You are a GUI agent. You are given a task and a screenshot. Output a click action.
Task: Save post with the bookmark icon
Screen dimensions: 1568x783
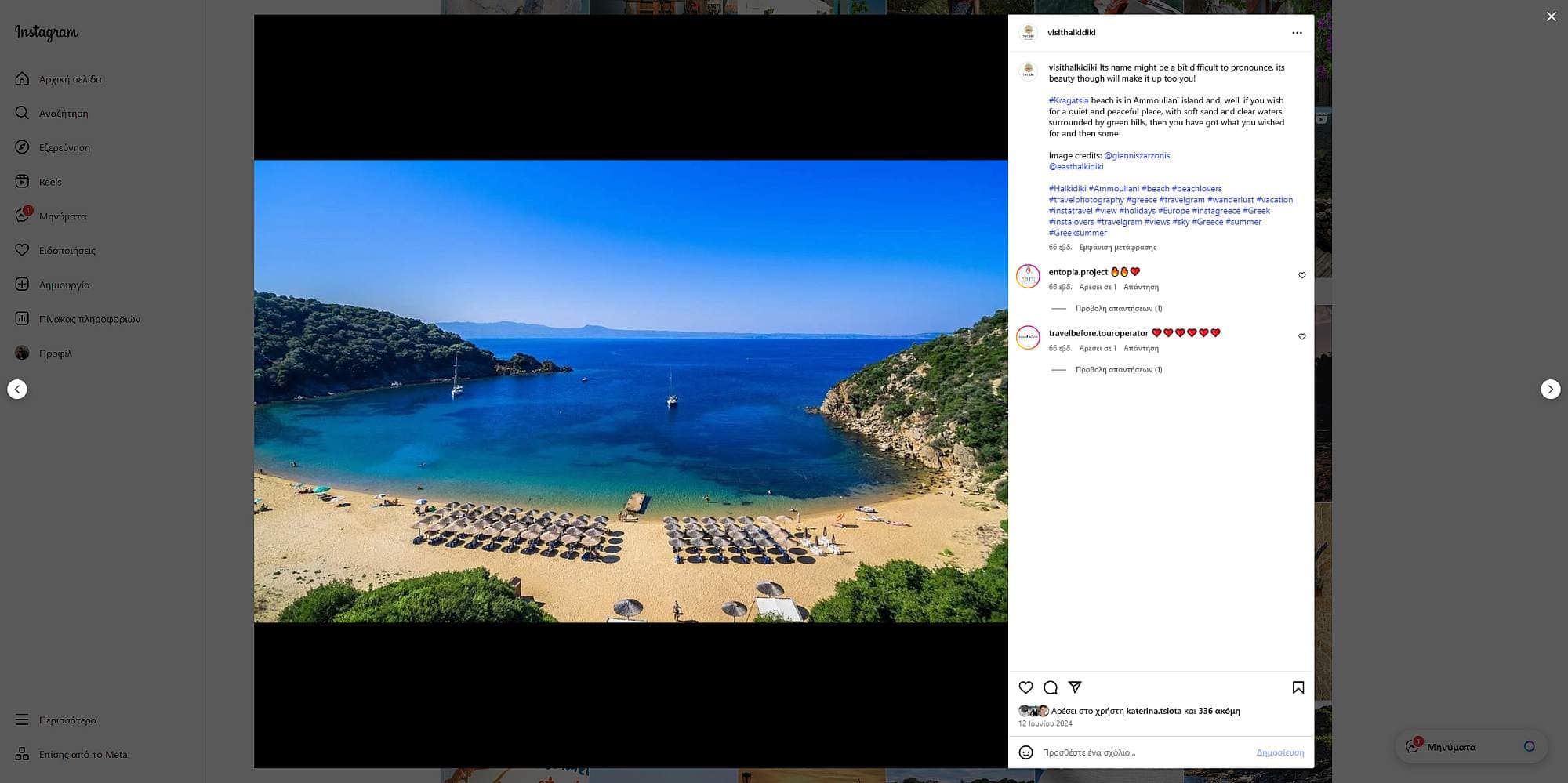click(x=1298, y=687)
